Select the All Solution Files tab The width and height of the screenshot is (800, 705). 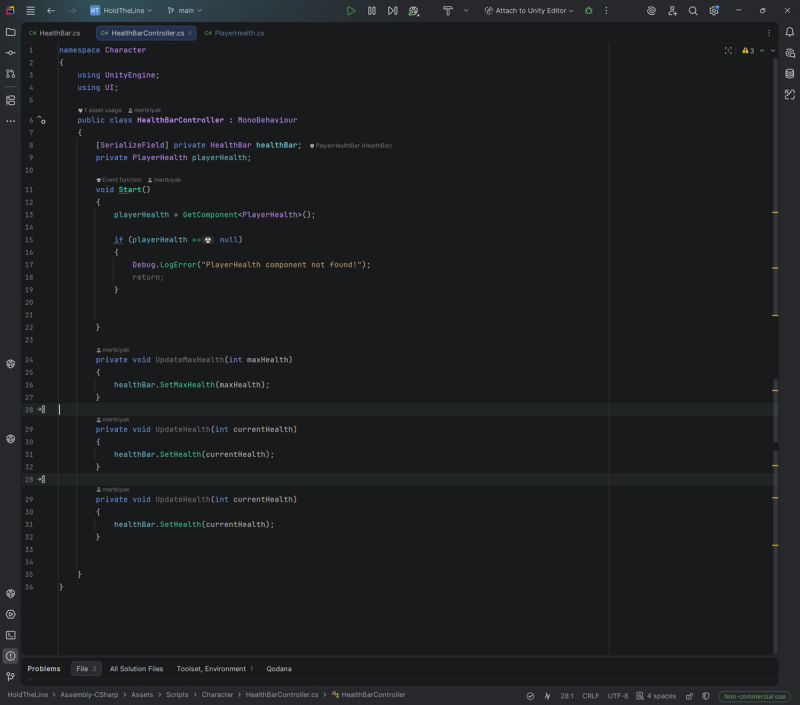[136, 669]
